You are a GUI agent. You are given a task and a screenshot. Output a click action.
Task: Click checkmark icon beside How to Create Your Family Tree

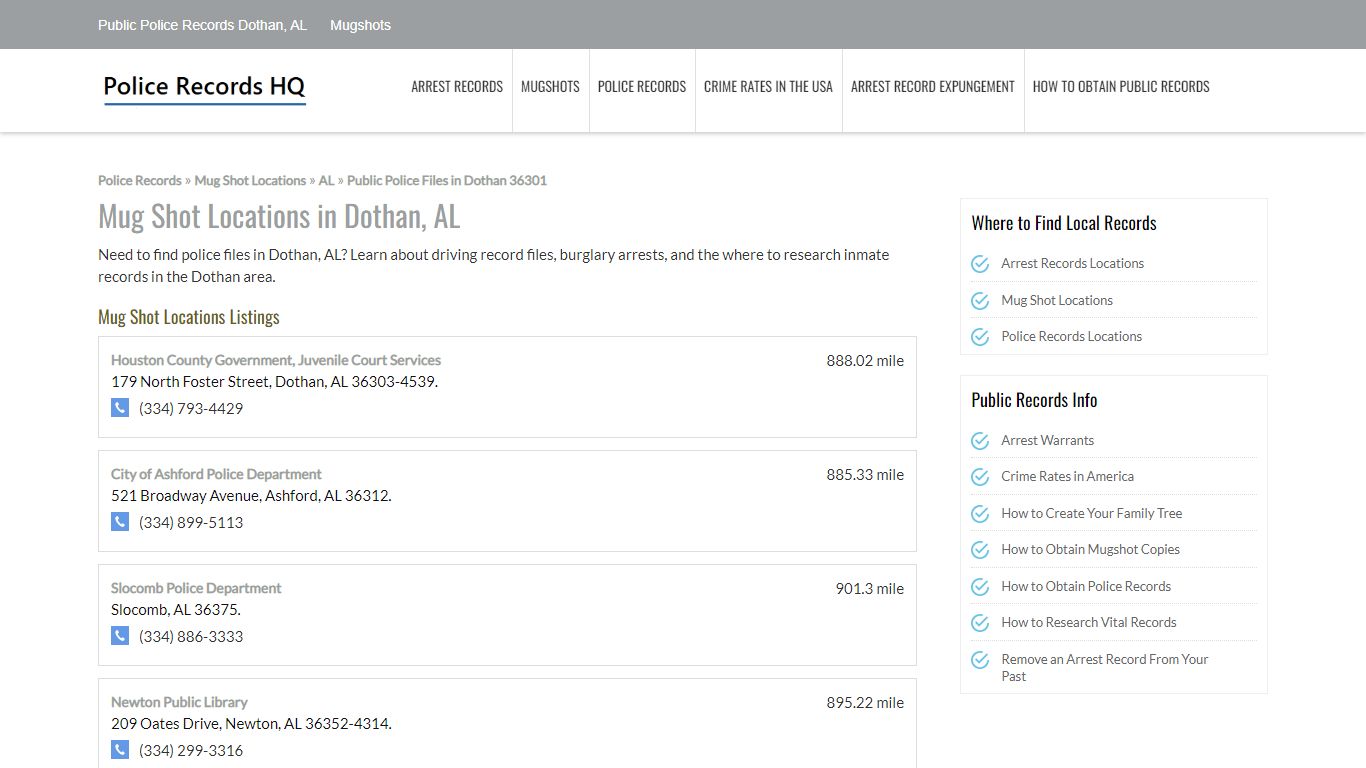coord(980,514)
